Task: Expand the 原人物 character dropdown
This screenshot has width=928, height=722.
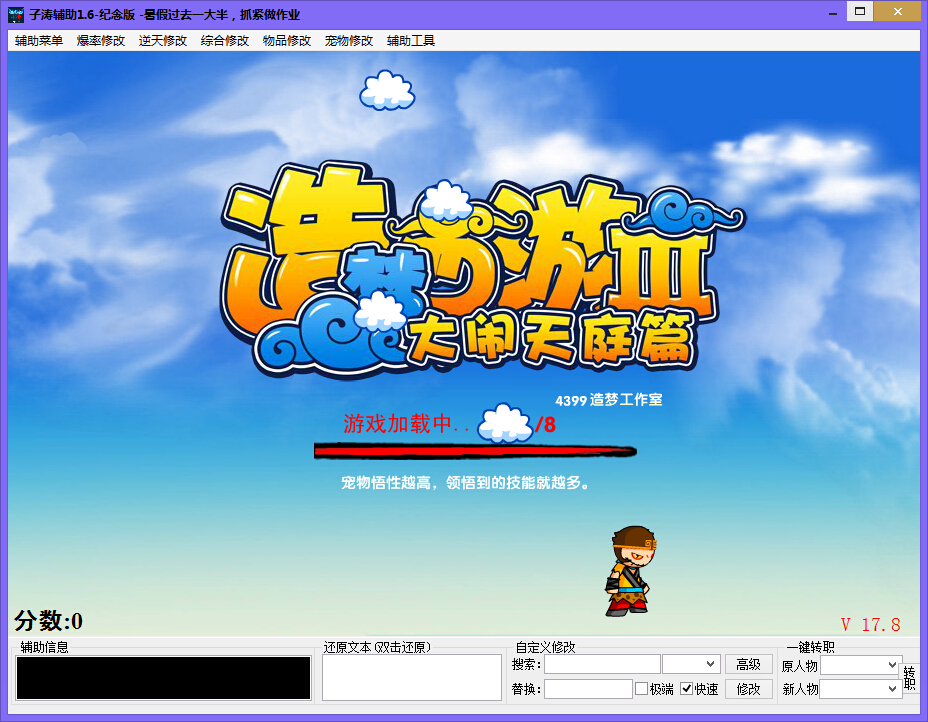Action: [893, 664]
